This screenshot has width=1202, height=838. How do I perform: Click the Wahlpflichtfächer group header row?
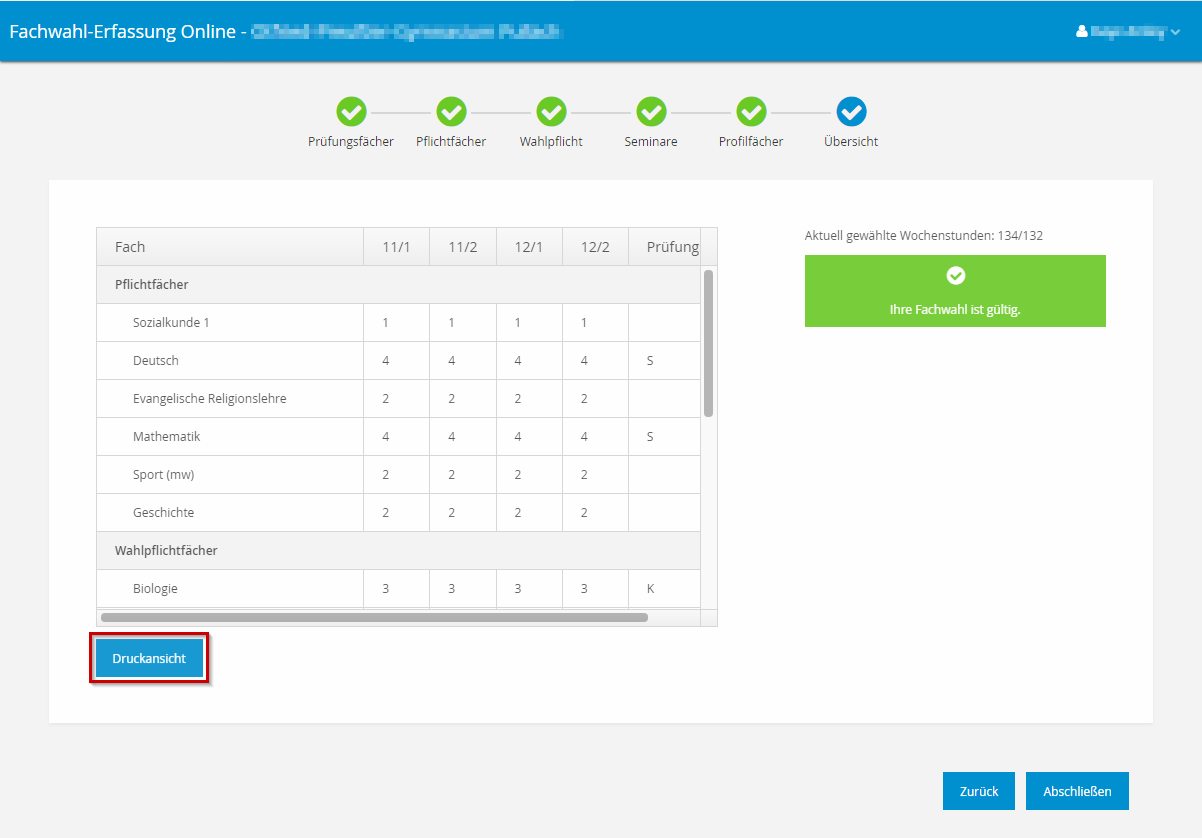click(166, 551)
